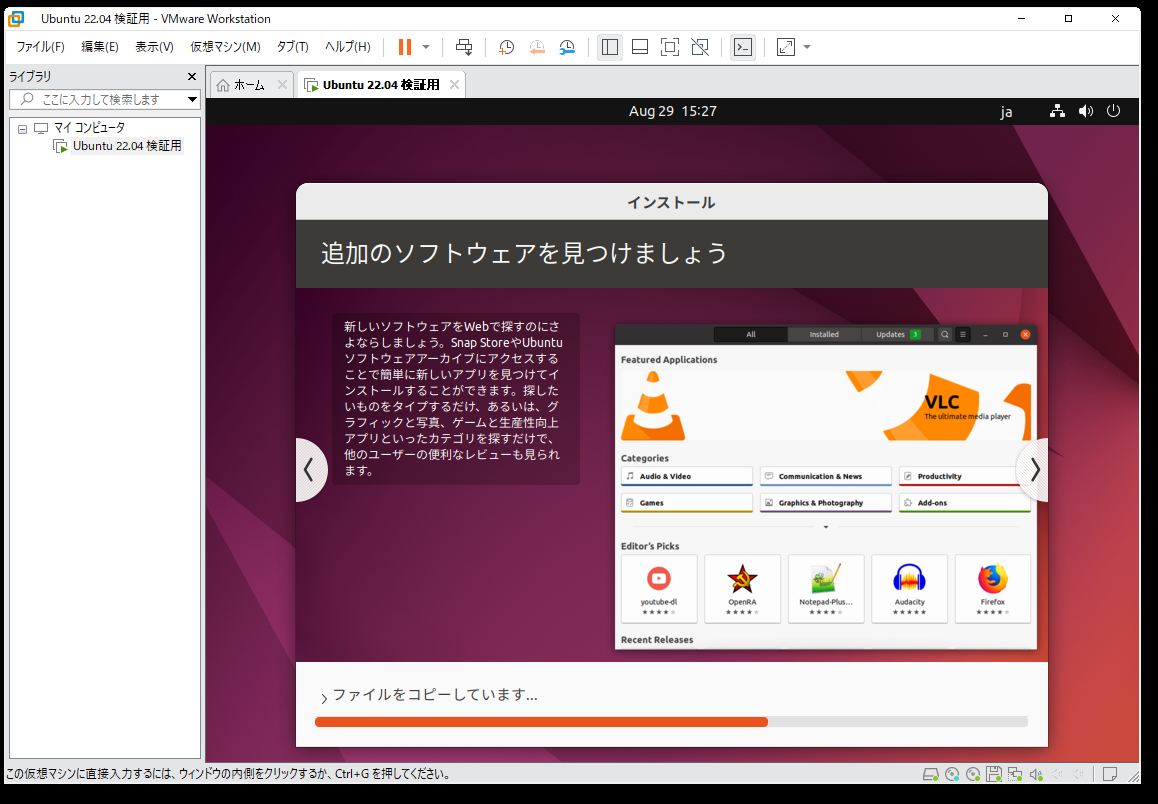This screenshot has width=1158, height=804.
Task: Revert the VM to its previous snapshot
Action: pyautogui.click(x=537, y=47)
